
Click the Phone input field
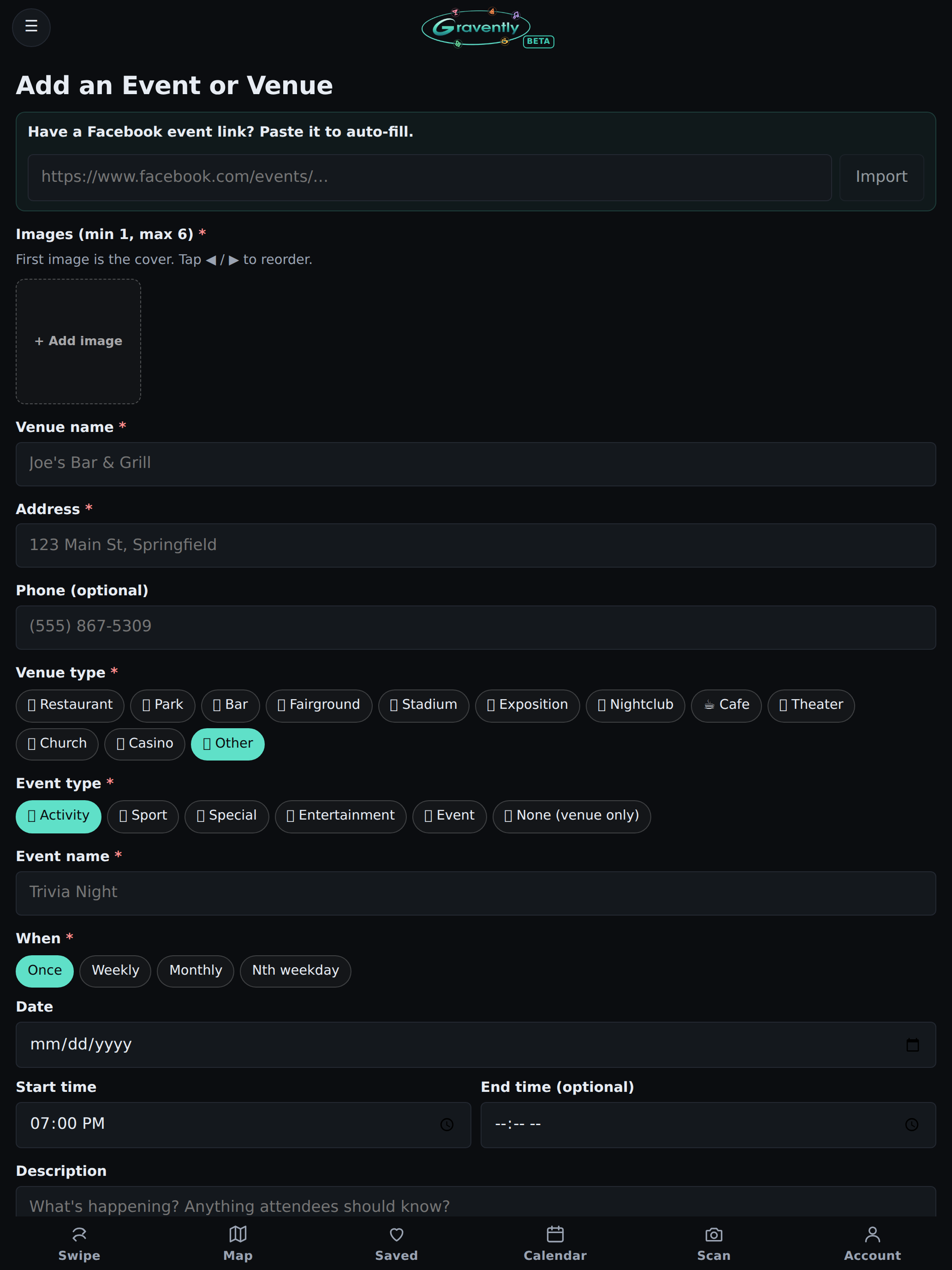[476, 627]
